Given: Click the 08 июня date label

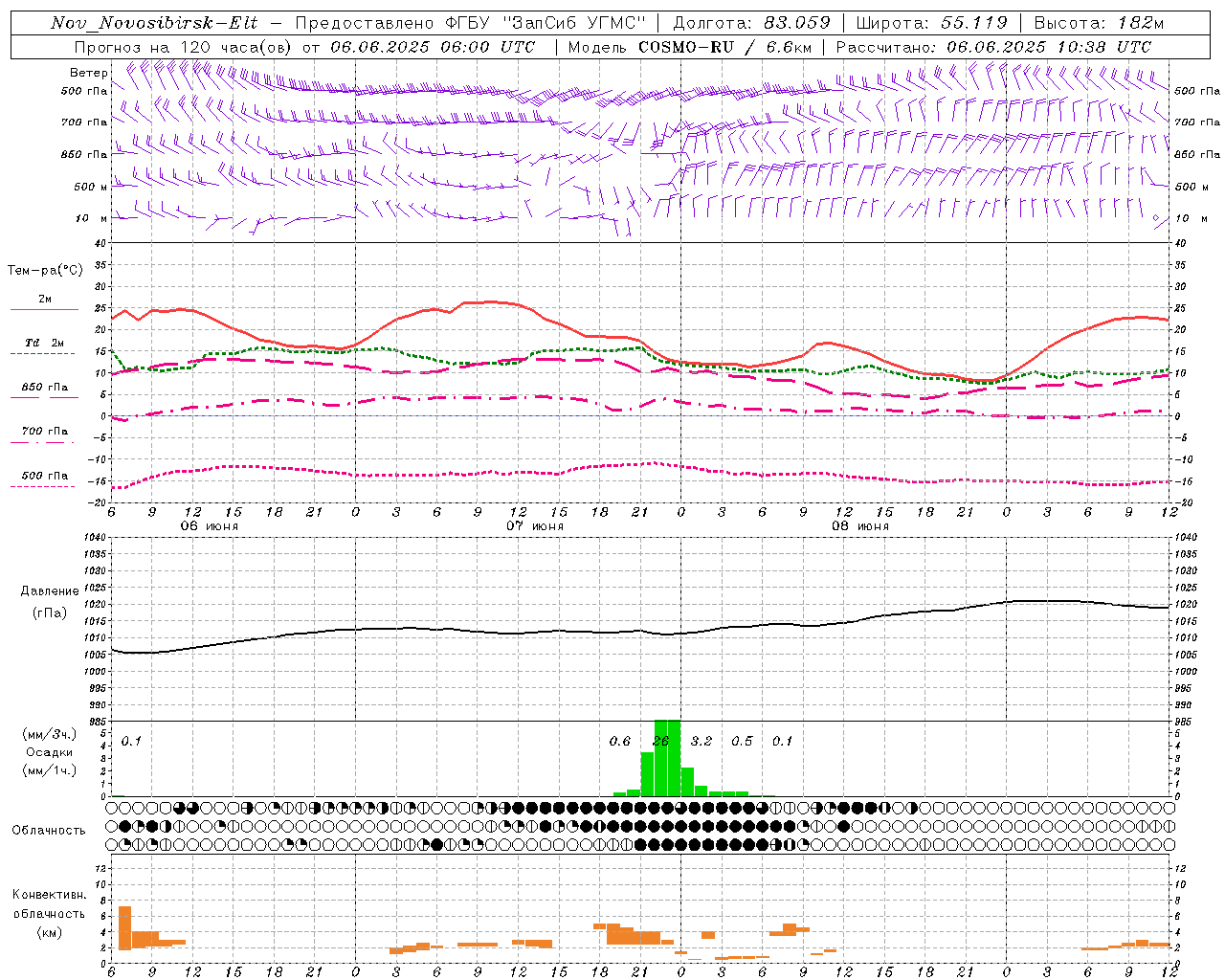Looking at the screenshot, I should pos(860,526).
